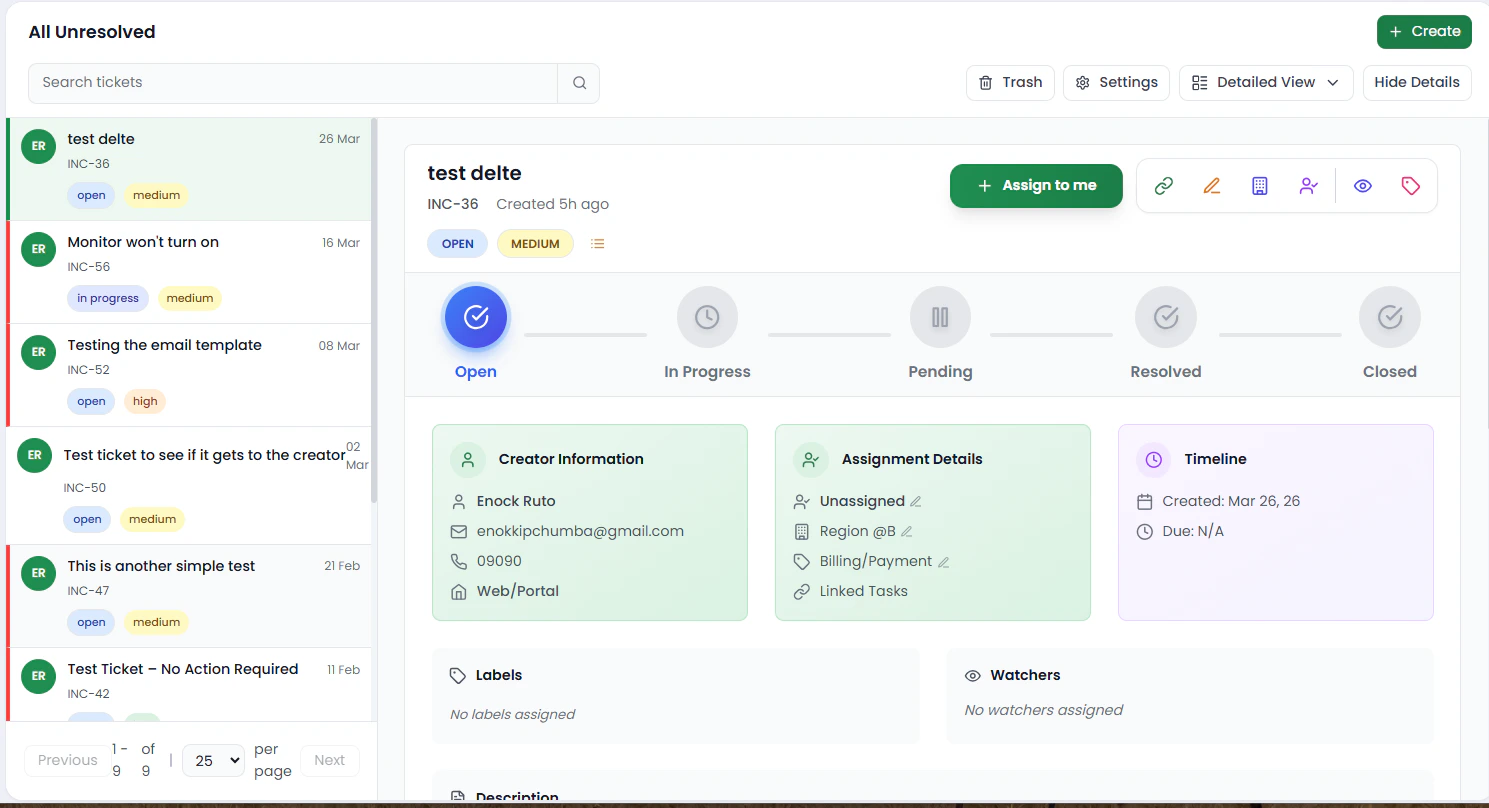Open ticket Testing the email template
This screenshot has width=1489, height=808.
[190, 375]
